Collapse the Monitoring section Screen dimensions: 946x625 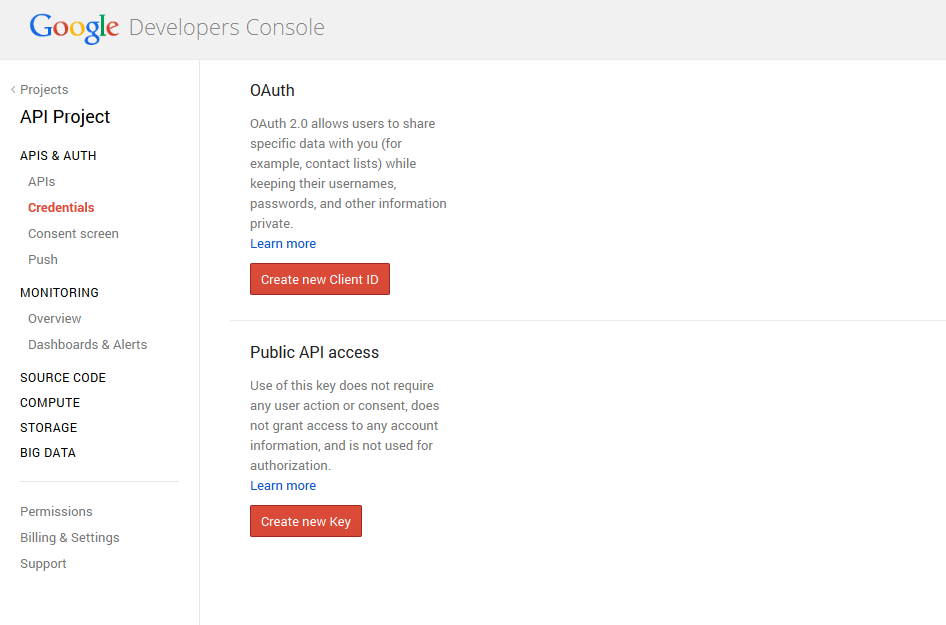(x=59, y=293)
